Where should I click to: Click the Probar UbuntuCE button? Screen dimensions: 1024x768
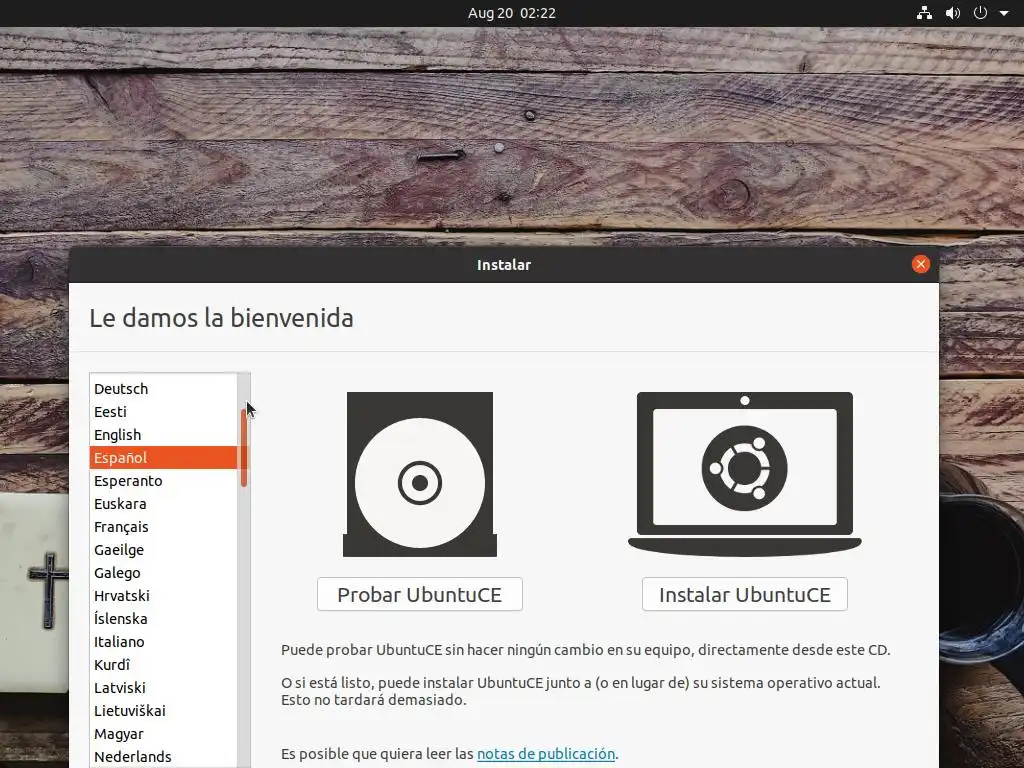(x=419, y=594)
